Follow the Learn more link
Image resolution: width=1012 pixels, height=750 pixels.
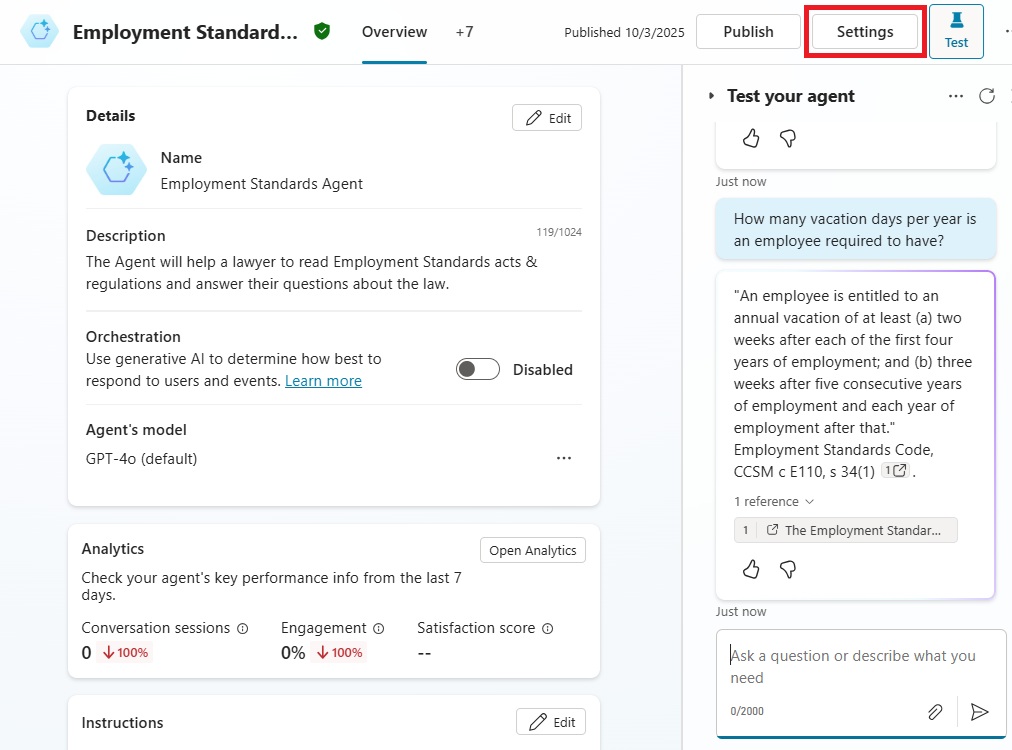click(x=323, y=381)
